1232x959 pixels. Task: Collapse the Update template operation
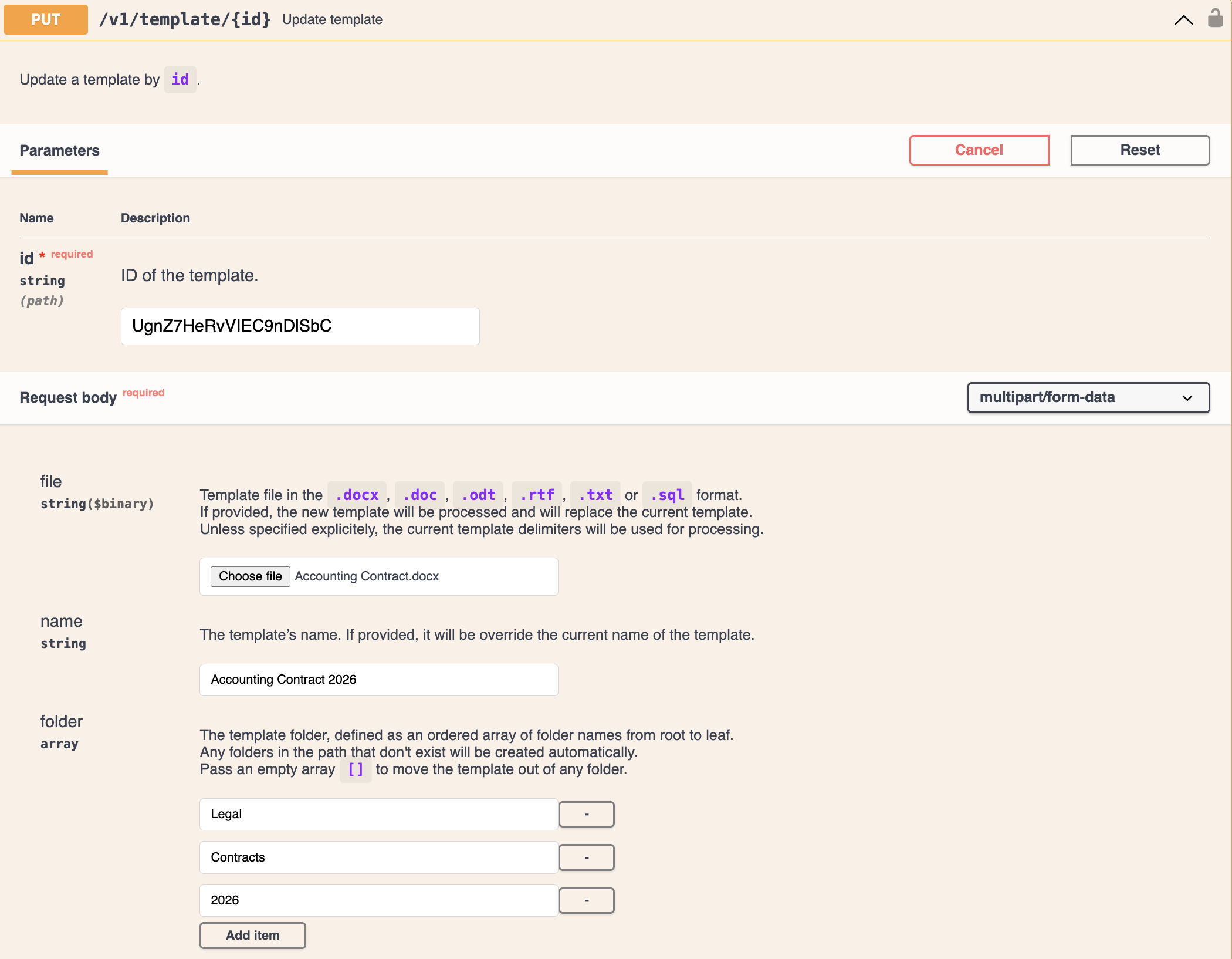pos(1184,20)
